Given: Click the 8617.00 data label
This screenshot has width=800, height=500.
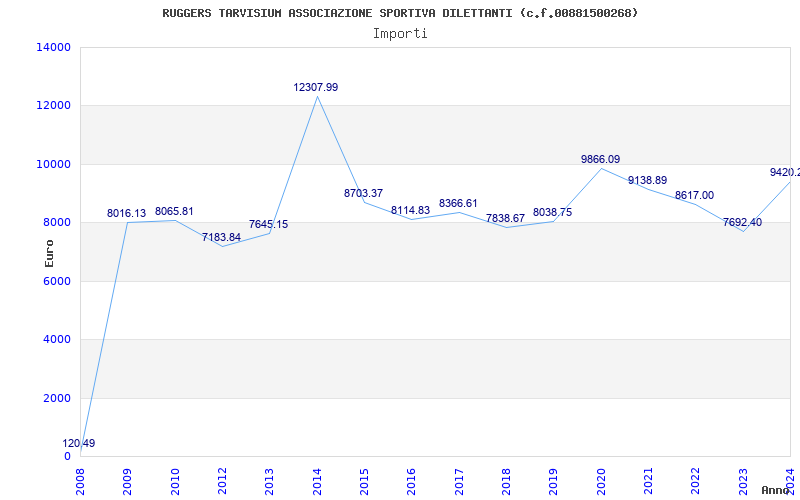Looking at the screenshot, I should pyautogui.click(x=694, y=196).
